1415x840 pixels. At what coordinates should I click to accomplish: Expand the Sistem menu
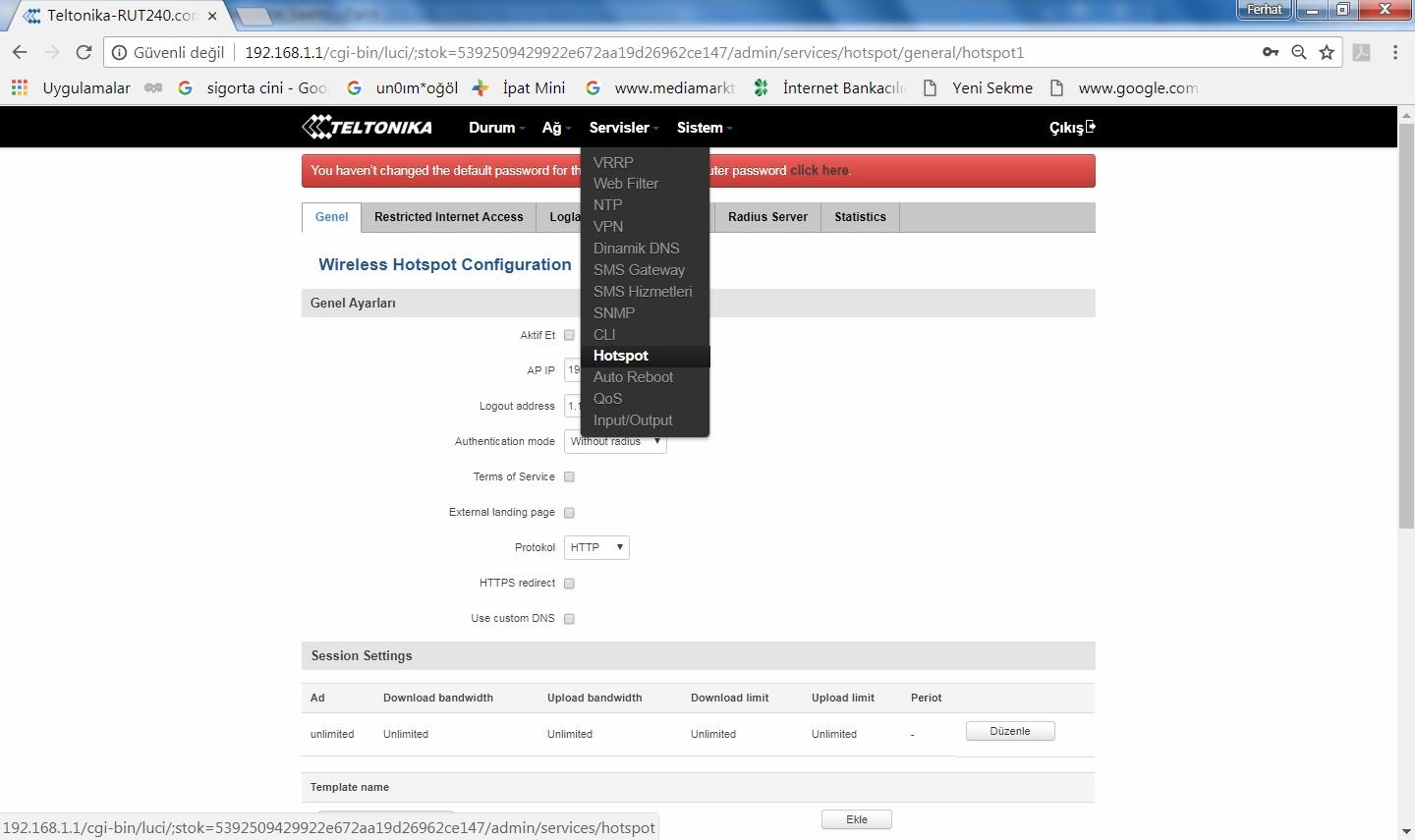[704, 128]
